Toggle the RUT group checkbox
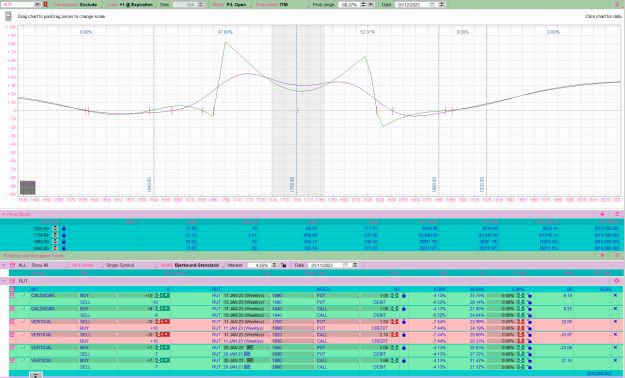 coord(12,281)
